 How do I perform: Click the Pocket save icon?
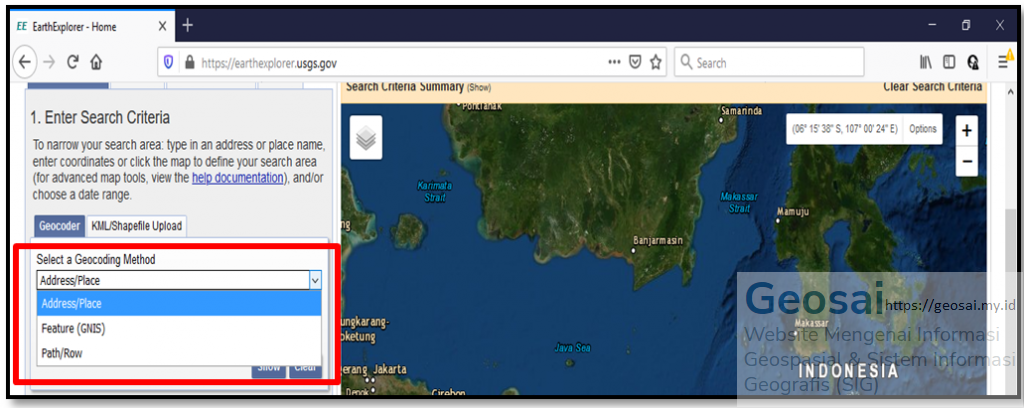(634, 62)
